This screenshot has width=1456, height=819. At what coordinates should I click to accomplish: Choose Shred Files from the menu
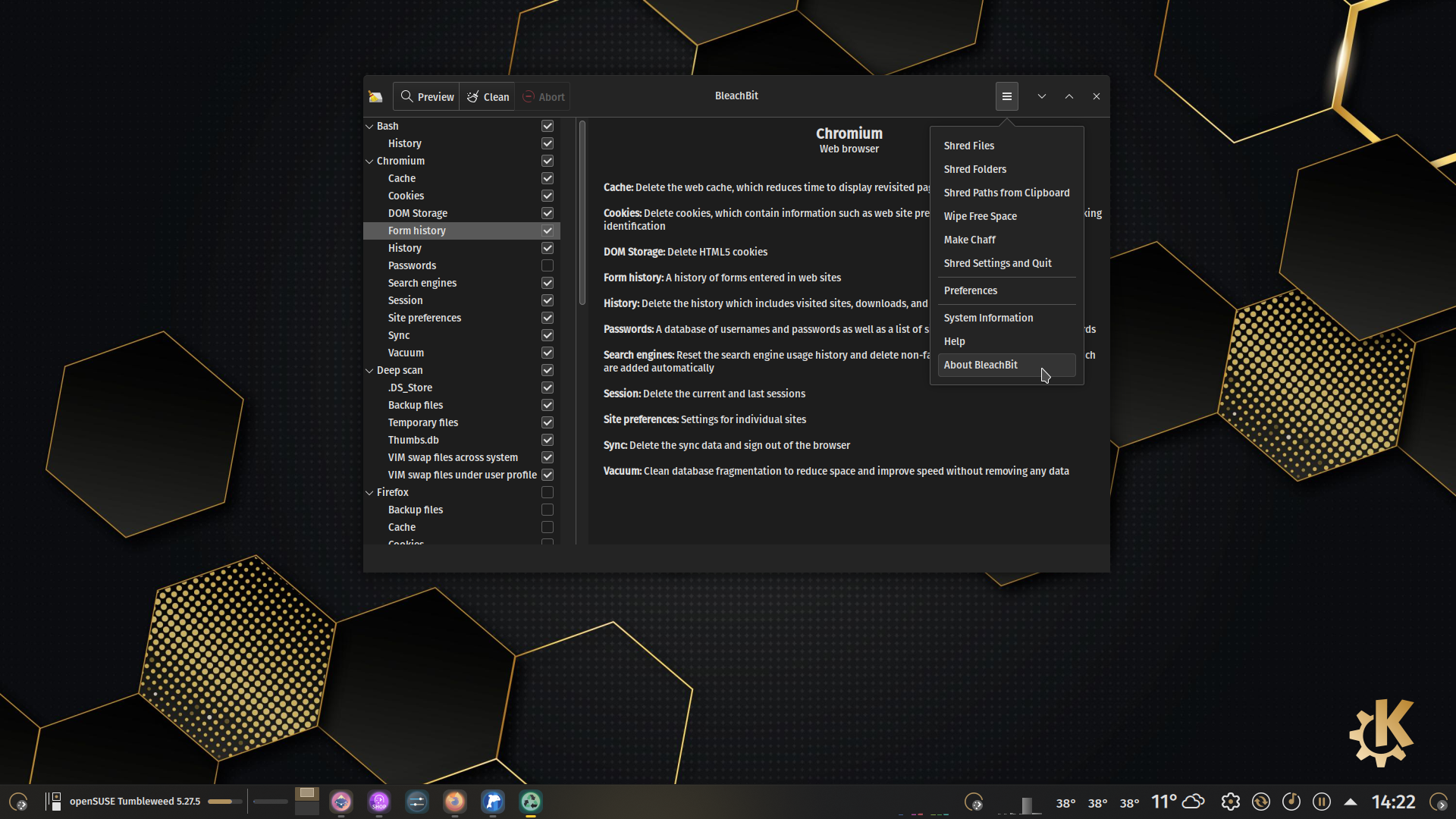pyautogui.click(x=1006, y=146)
